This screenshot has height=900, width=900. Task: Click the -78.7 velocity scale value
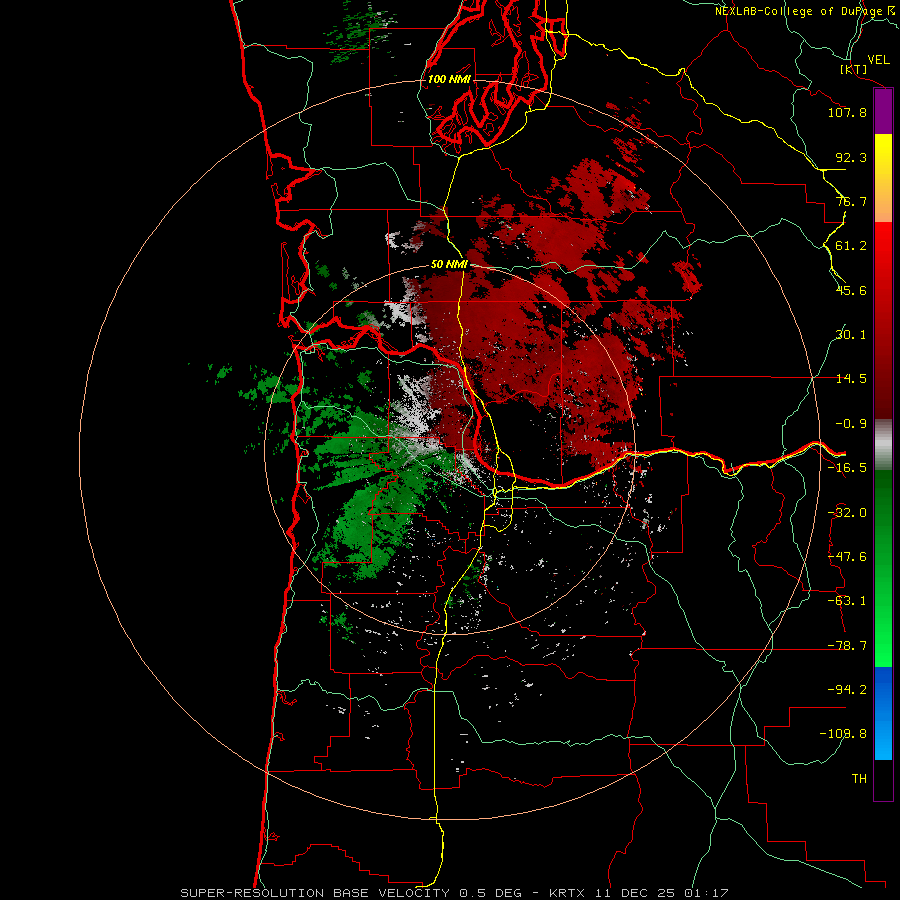(847, 646)
